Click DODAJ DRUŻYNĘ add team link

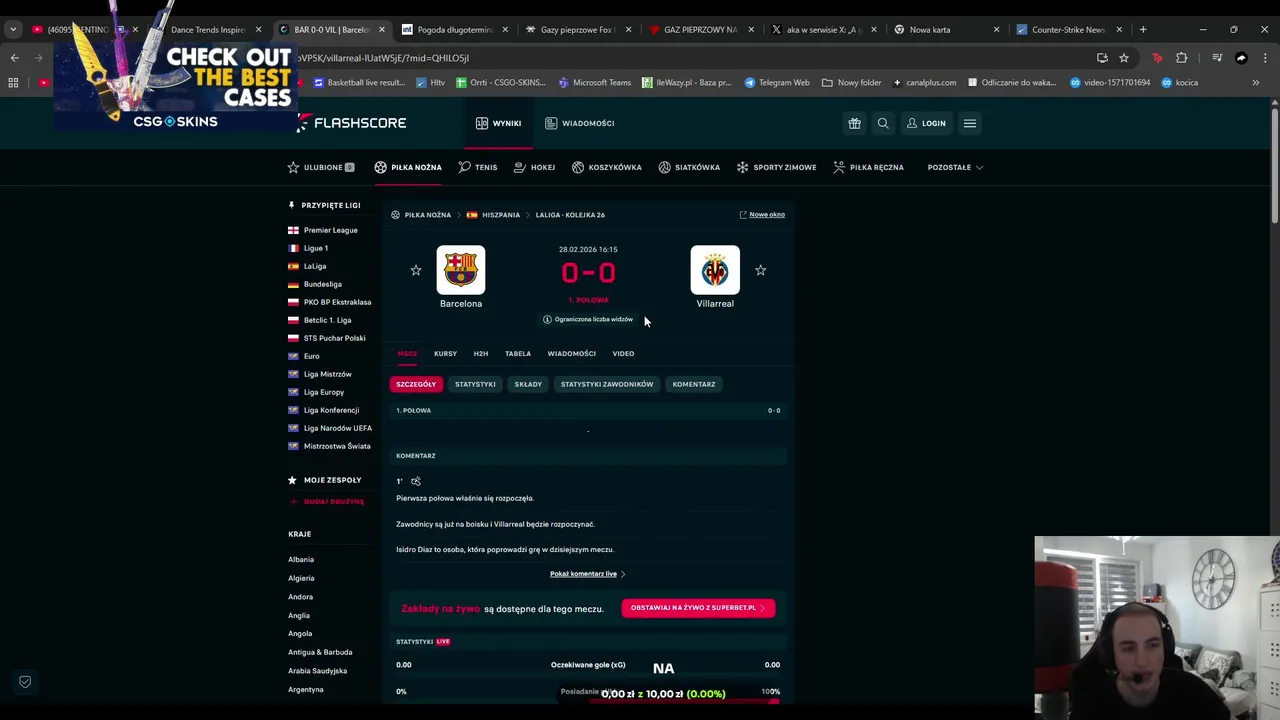pos(327,501)
